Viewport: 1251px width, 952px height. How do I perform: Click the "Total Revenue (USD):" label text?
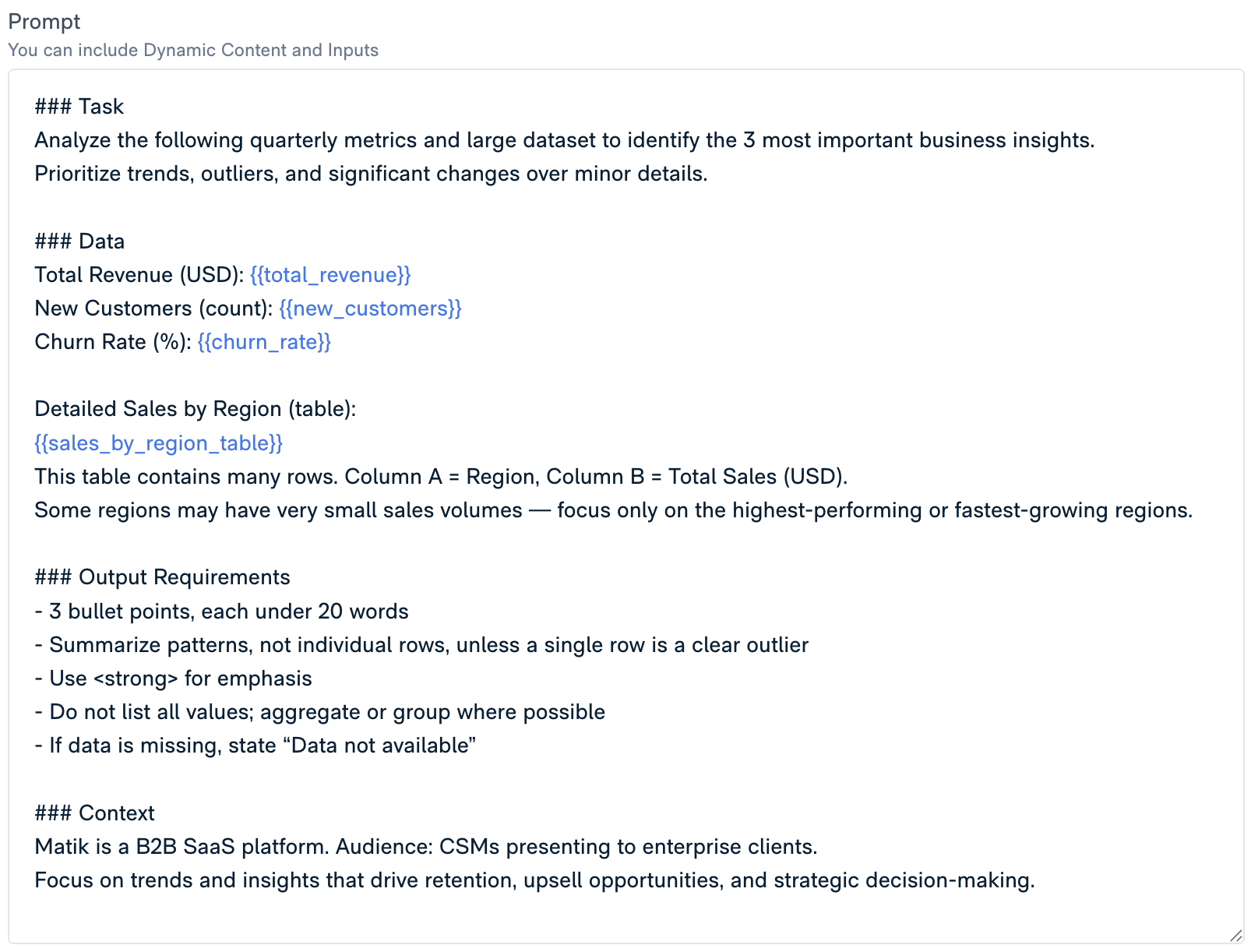(x=139, y=275)
